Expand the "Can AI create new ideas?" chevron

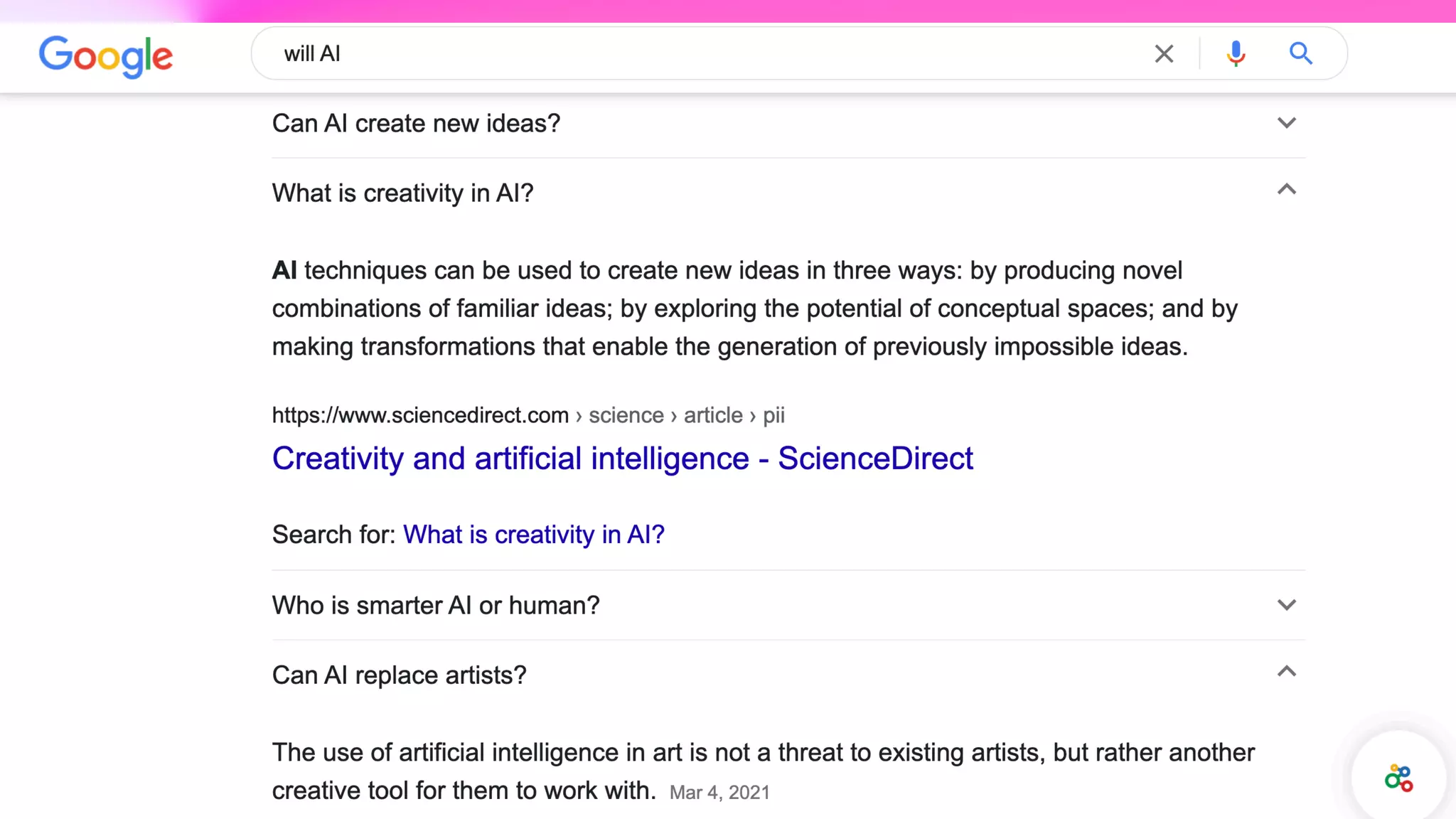point(1286,123)
